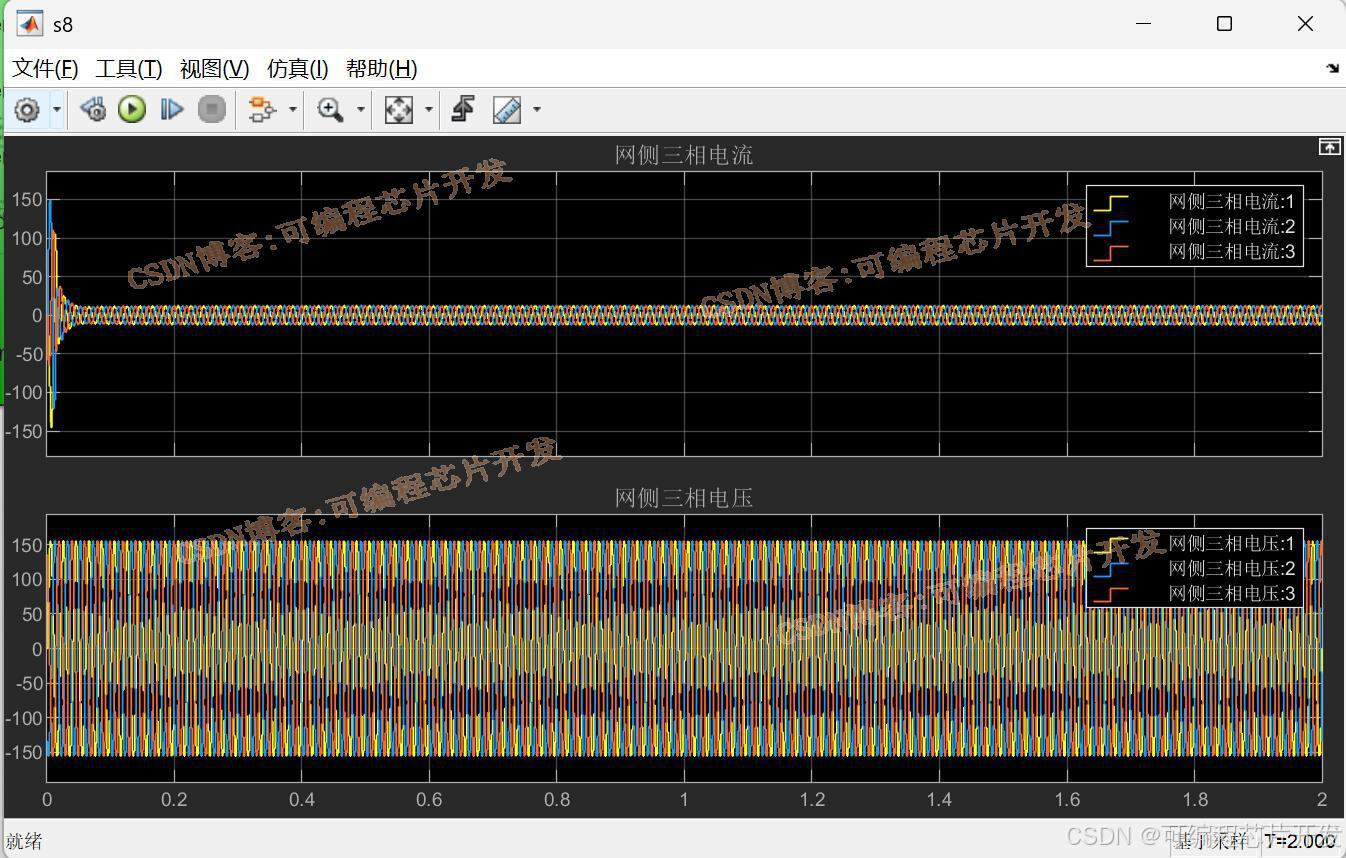Image resolution: width=1346 pixels, height=858 pixels.
Task: Click the scale axes limits icon
Action: click(x=399, y=109)
